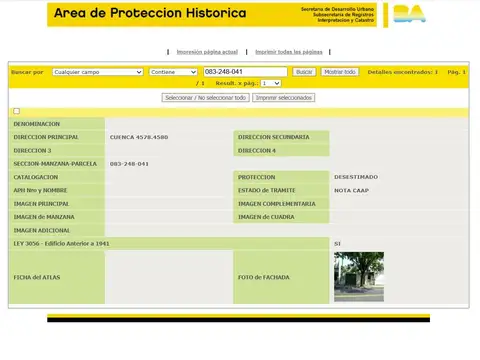
Task: Click the 'IMAGEN PRINCIPAL' label
Action: (41, 204)
